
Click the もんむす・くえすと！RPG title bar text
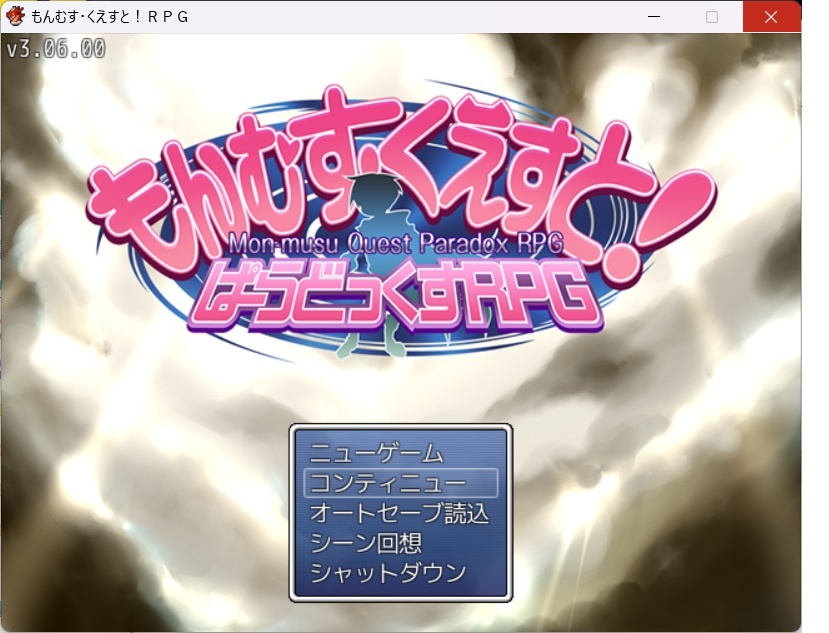[109, 17]
